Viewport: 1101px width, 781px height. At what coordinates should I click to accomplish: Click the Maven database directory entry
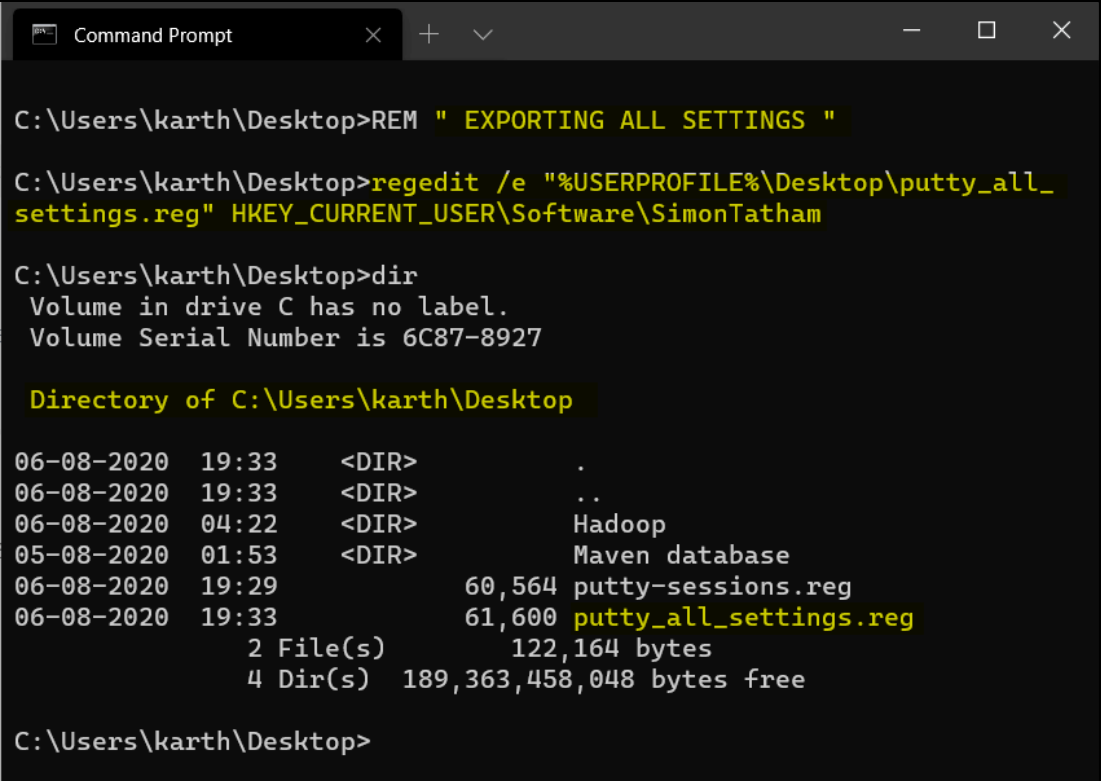point(681,556)
